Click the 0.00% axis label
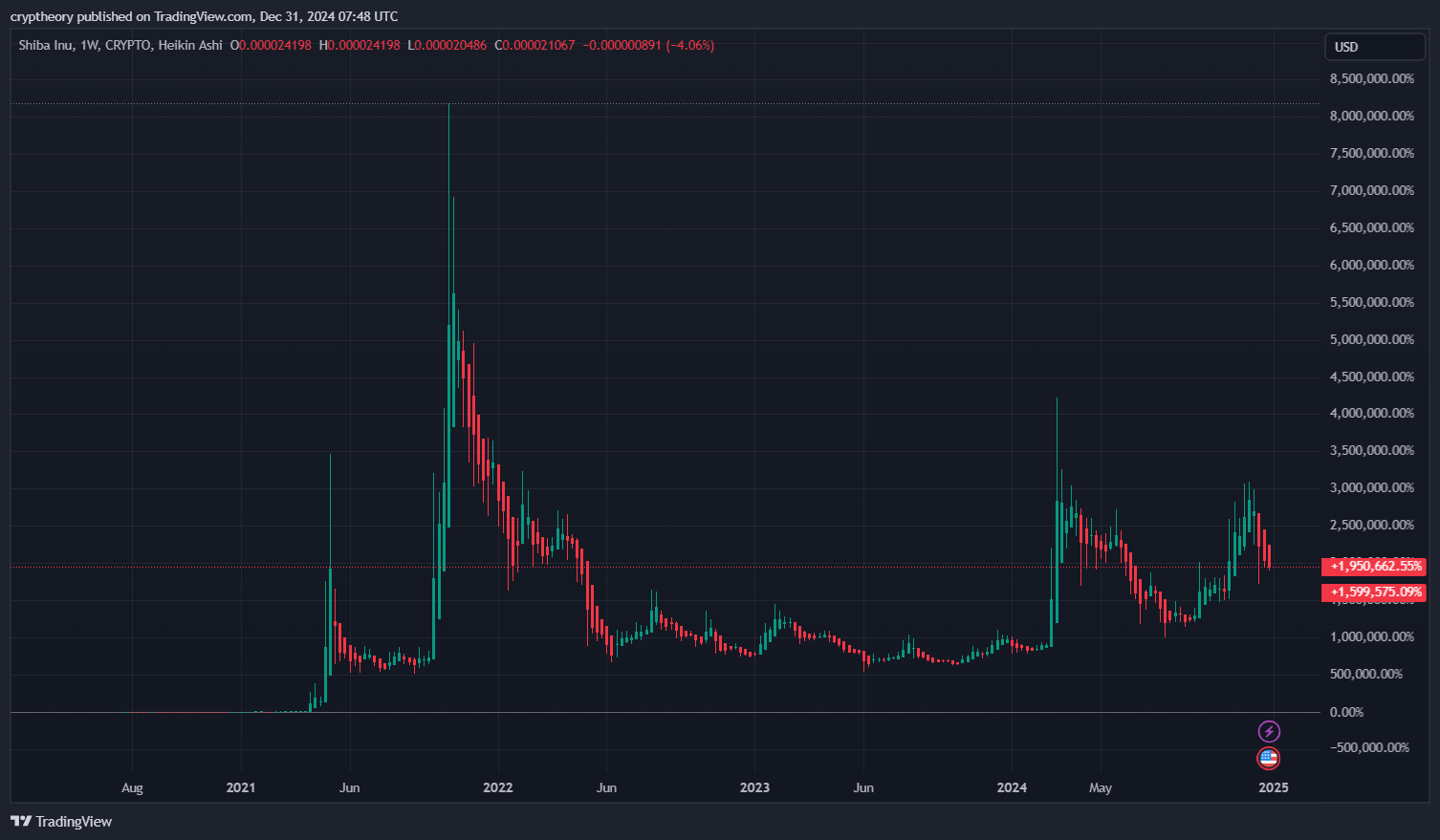Viewport: 1440px width, 840px height. pyautogui.click(x=1347, y=712)
